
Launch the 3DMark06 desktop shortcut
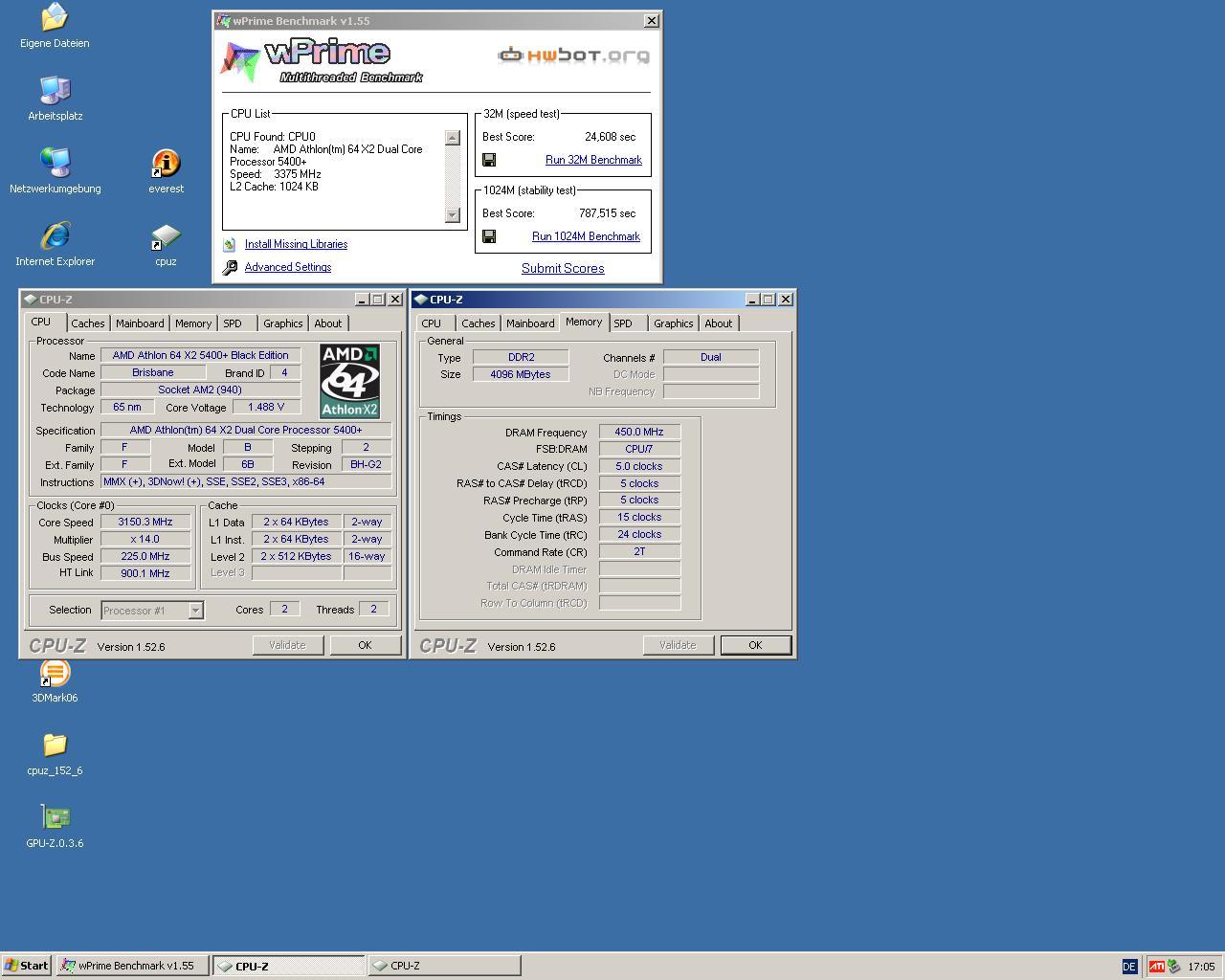coord(55,673)
